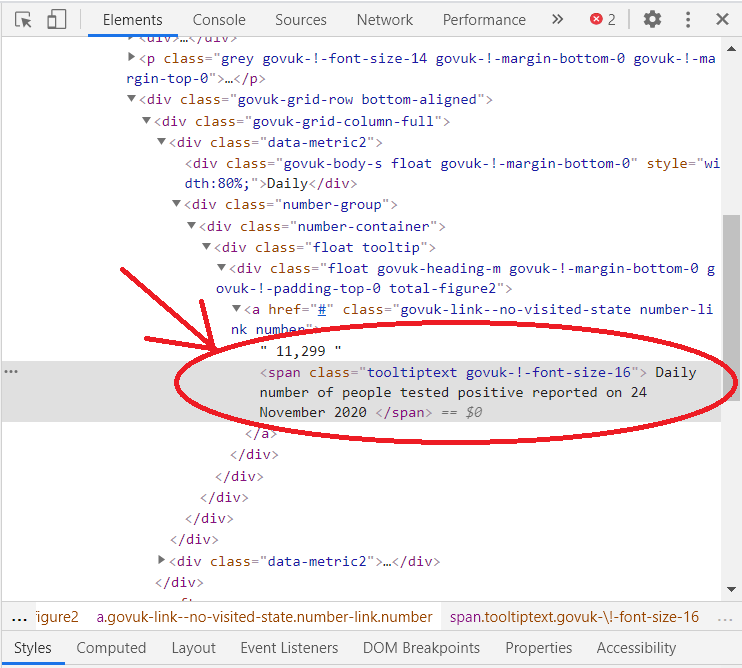Screen dimensions: 742x668
Task: Open the Accessibility subtab
Action: pyautogui.click(x=636, y=648)
